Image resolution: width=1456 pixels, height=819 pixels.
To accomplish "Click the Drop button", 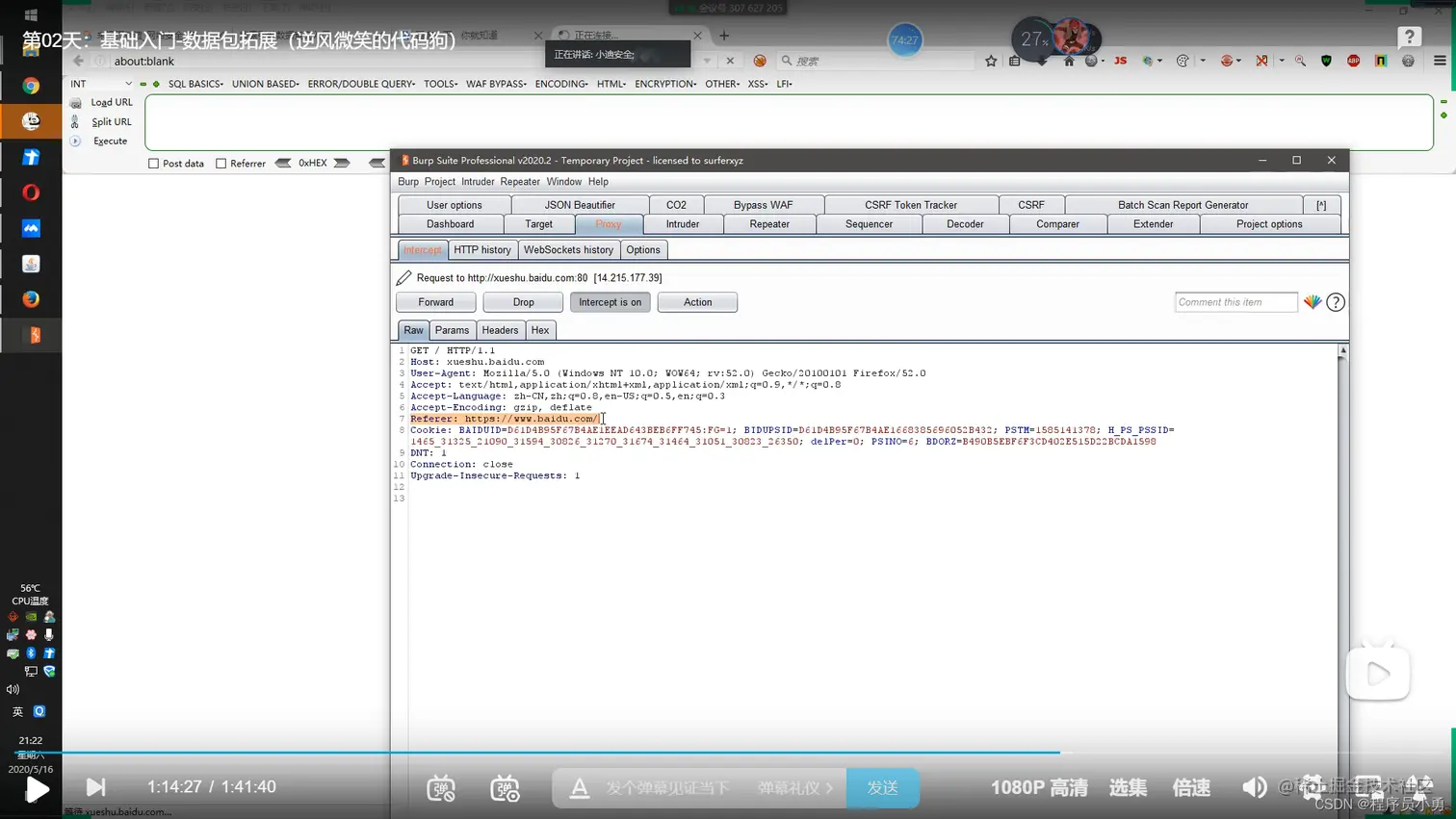I will 523,302.
